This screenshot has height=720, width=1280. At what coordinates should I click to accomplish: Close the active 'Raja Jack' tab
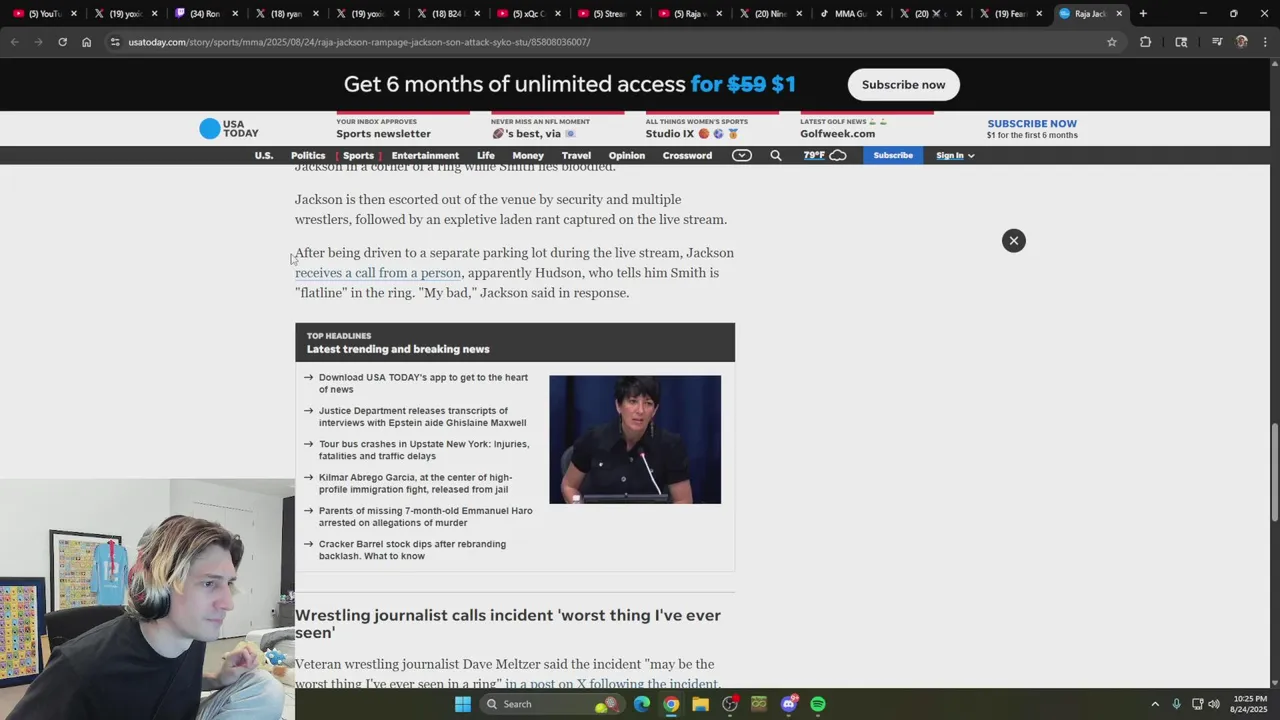coord(1119,13)
